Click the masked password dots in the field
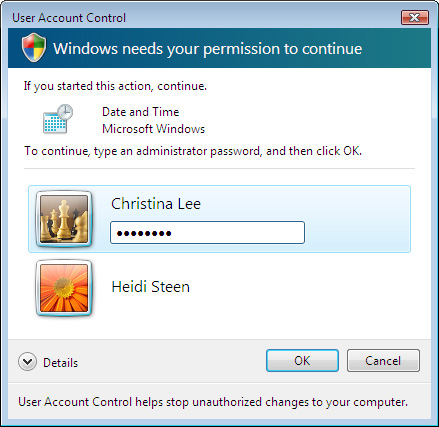Screen dimensions: 439x427 coord(144,233)
